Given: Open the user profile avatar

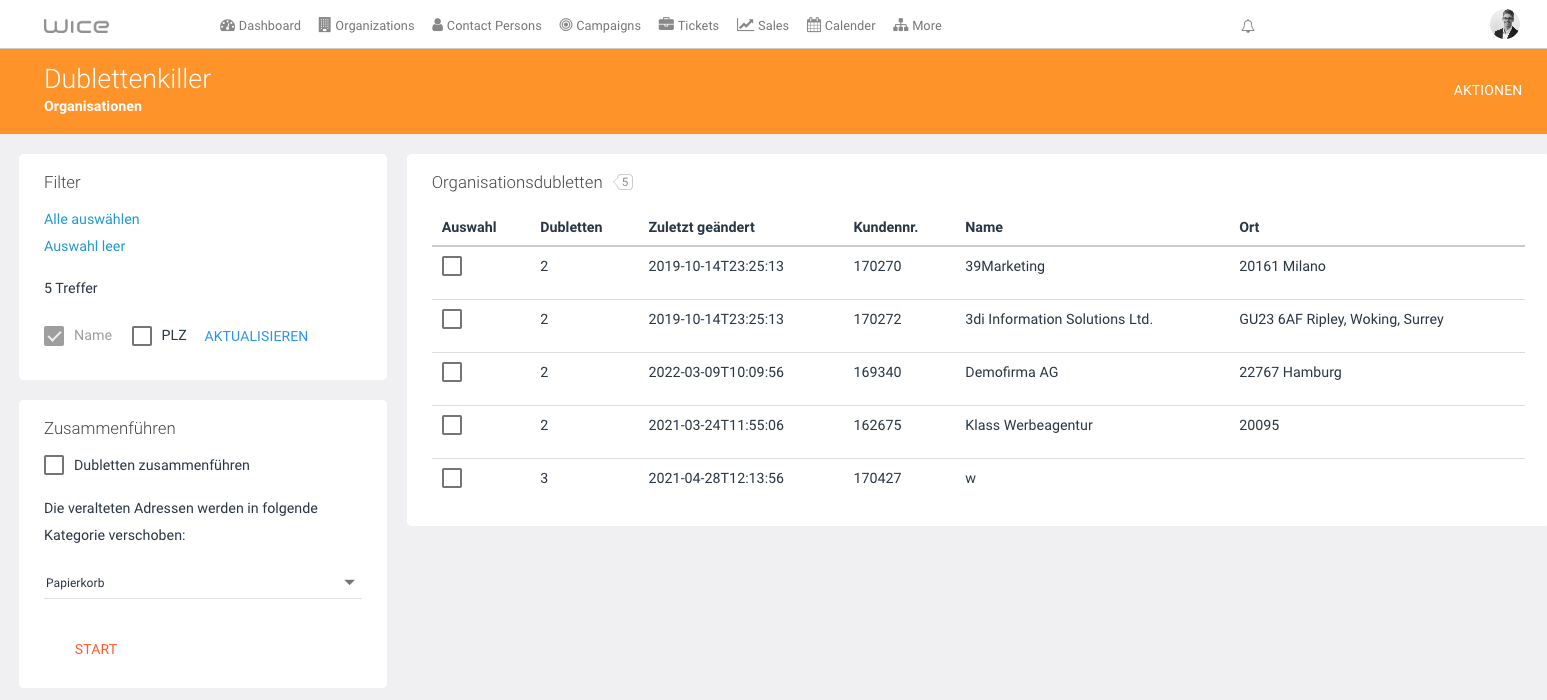Looking at the screenshot, I should point(1504,25).
